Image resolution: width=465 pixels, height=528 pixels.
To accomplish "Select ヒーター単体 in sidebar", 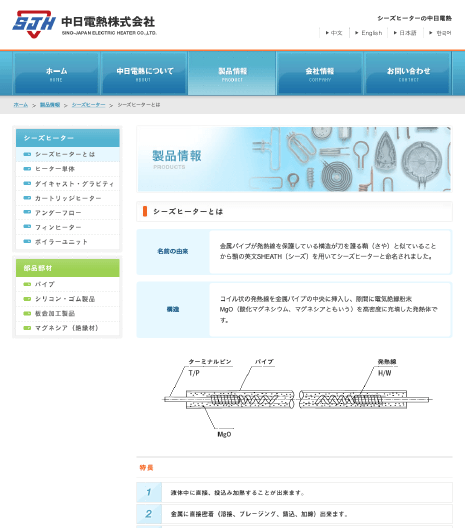I will (68, 169).
